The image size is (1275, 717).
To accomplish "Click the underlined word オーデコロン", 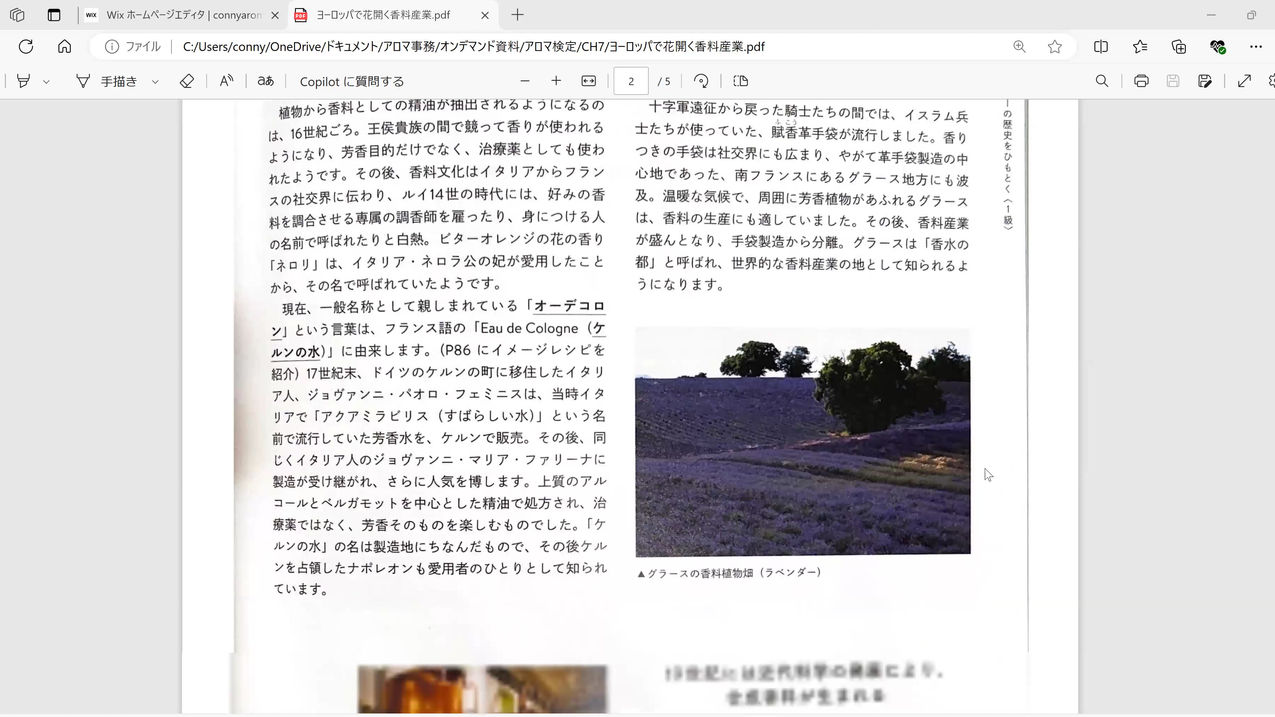I will click(x=570, y=306).
